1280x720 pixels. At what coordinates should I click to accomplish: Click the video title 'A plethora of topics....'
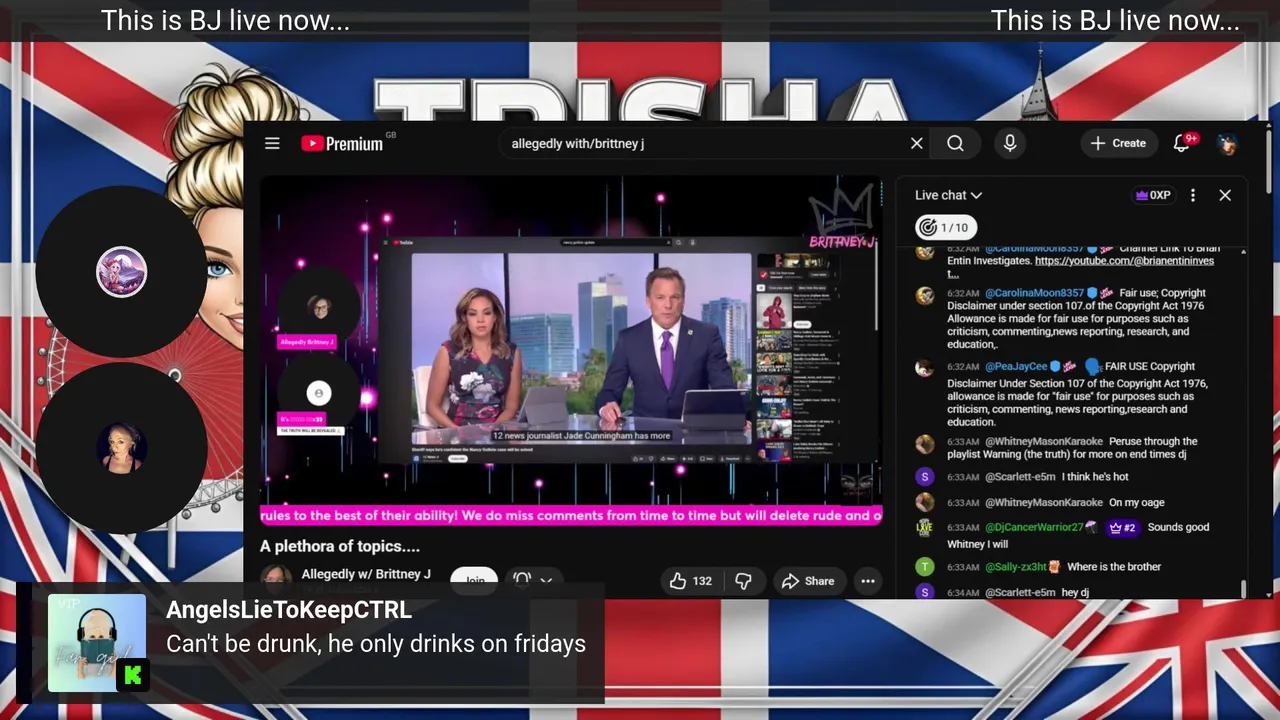(340, 546)
